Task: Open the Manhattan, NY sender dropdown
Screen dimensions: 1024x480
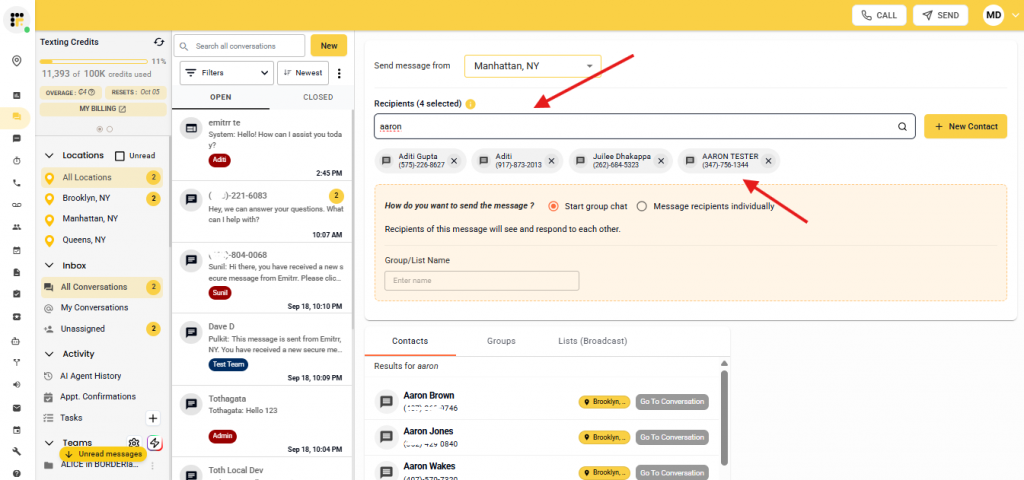Action: coord(533,66)
